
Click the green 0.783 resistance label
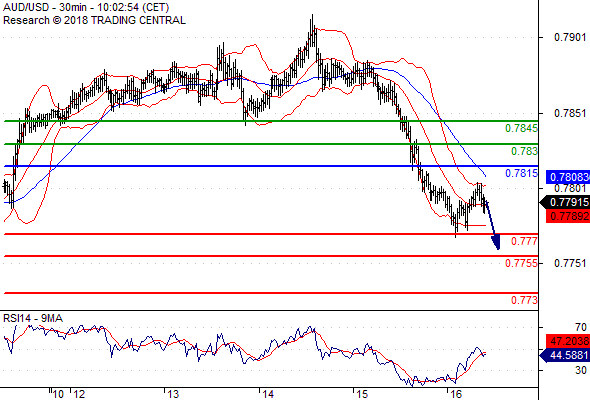click(524, 151)
